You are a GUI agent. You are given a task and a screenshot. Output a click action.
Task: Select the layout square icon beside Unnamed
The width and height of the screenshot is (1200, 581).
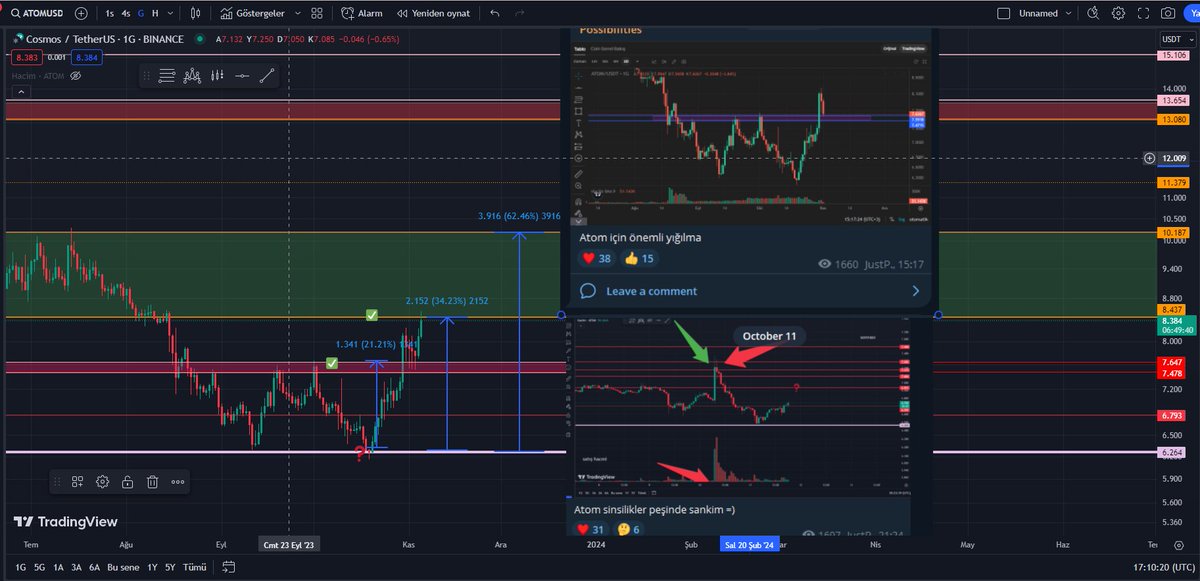(1004, 14)
